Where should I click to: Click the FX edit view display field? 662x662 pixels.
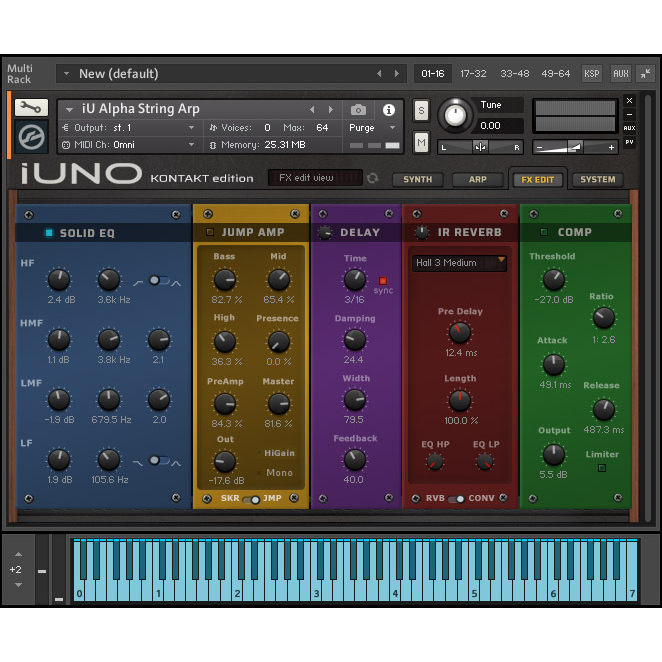coord(315,178)
